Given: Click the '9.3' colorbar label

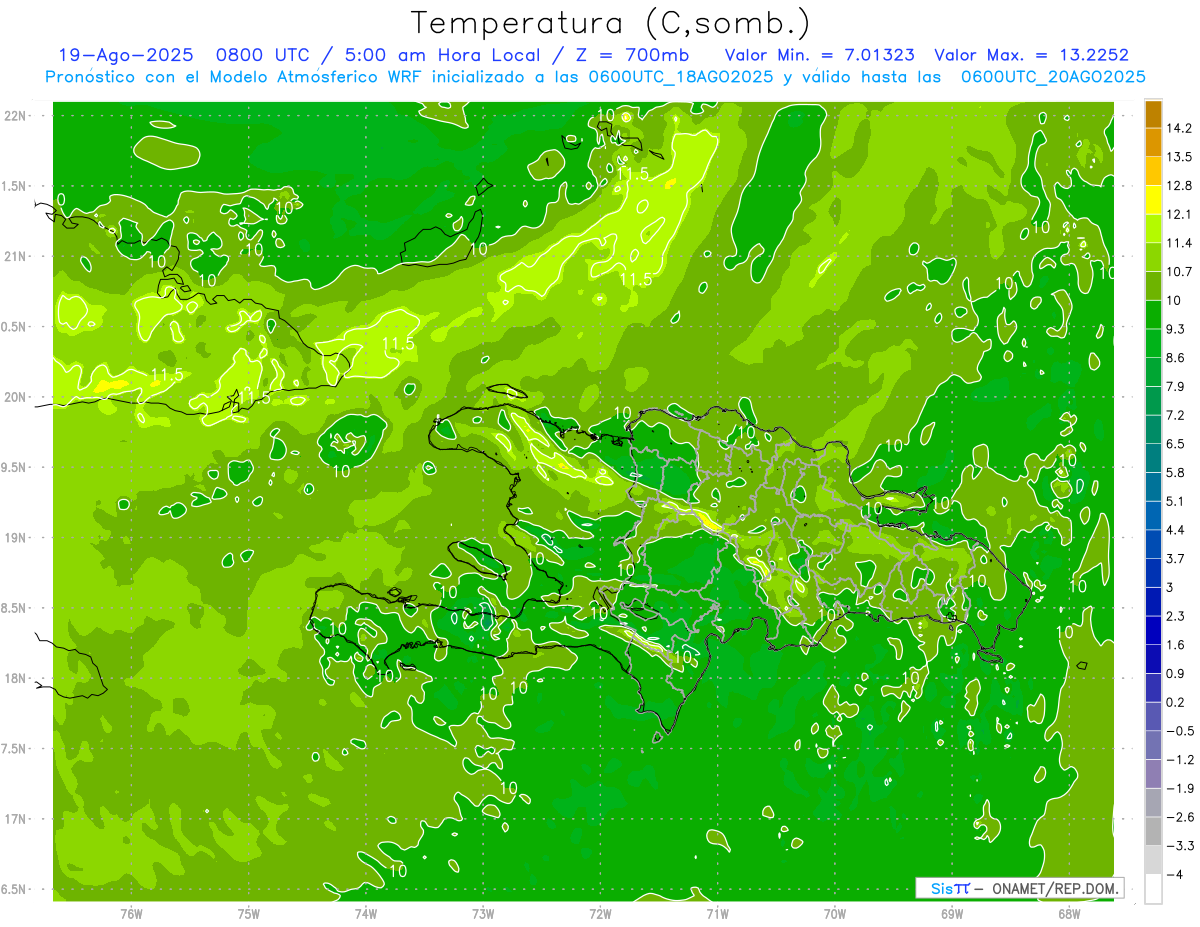Looking at the screenshot, I should [1176, 329].
